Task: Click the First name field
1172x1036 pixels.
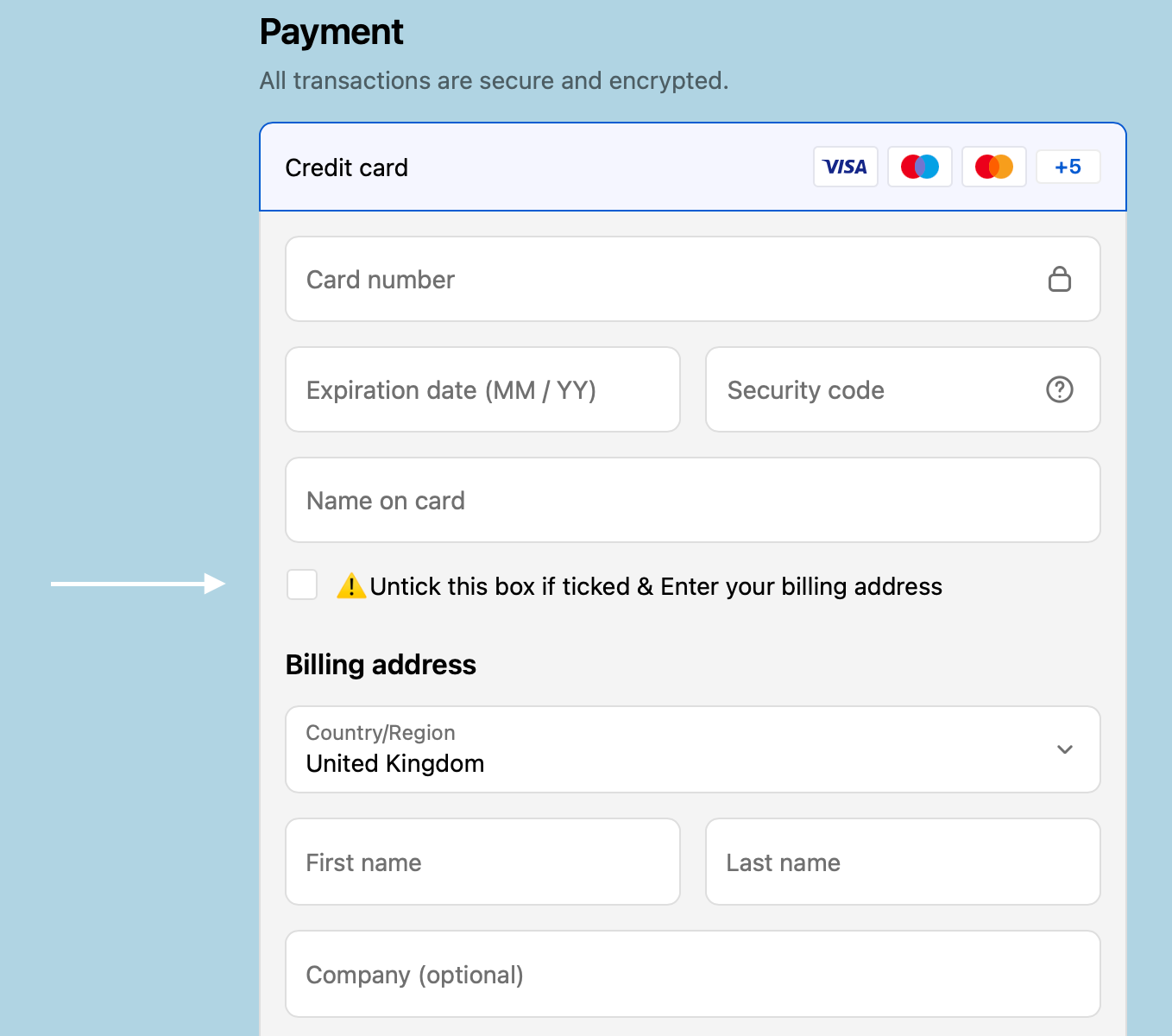Action: (482, 862)
